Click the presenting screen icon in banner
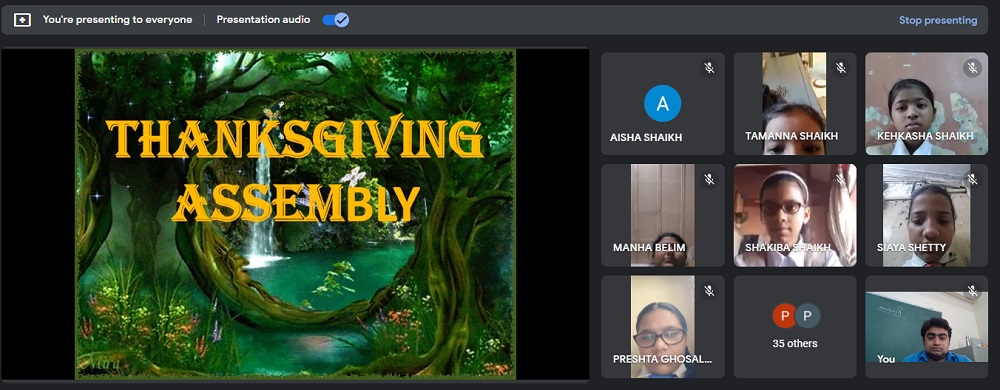Viewport: 1000px width, 390px height. [22, 20]
